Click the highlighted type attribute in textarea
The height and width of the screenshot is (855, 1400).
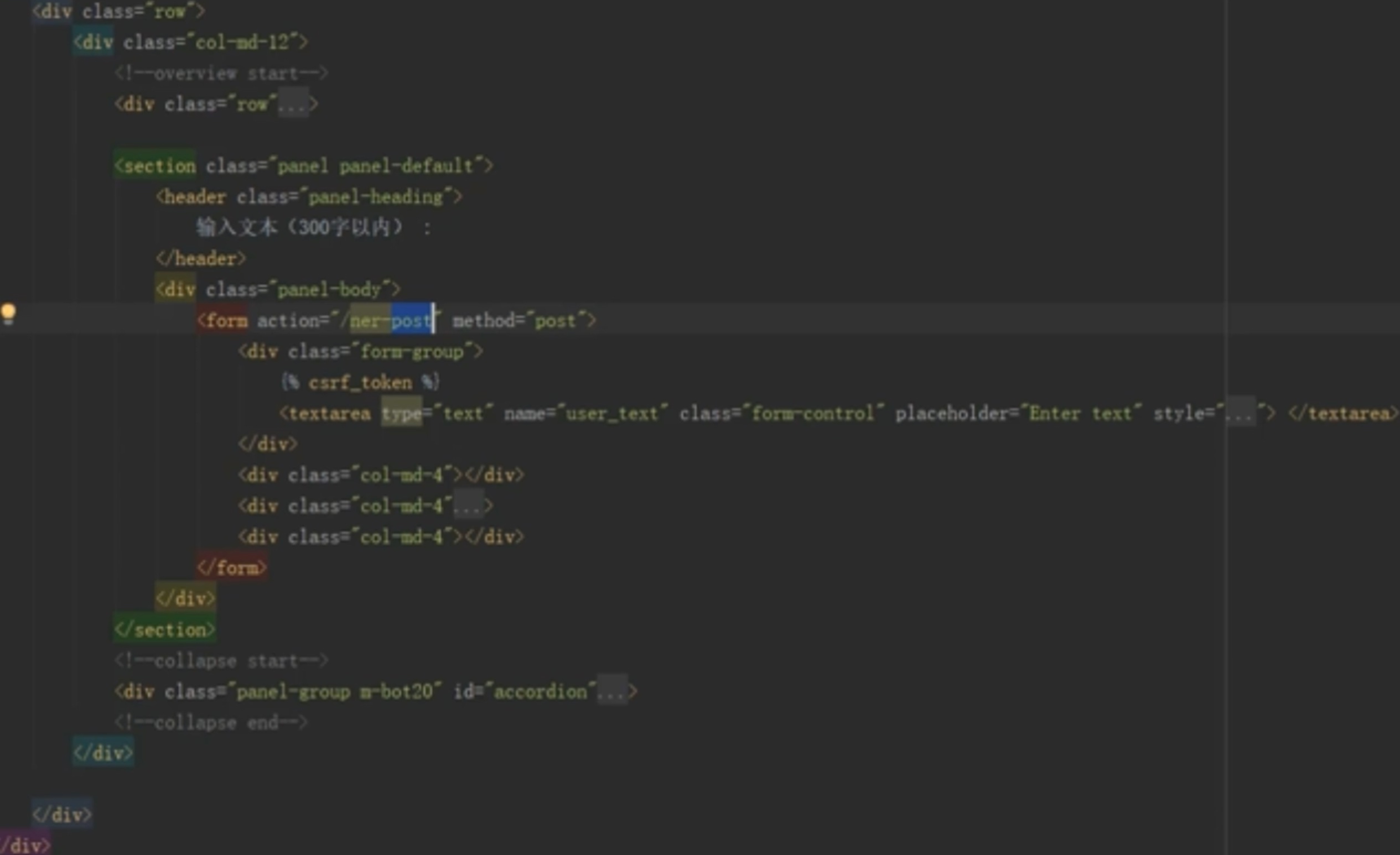[x=402, y=413]
